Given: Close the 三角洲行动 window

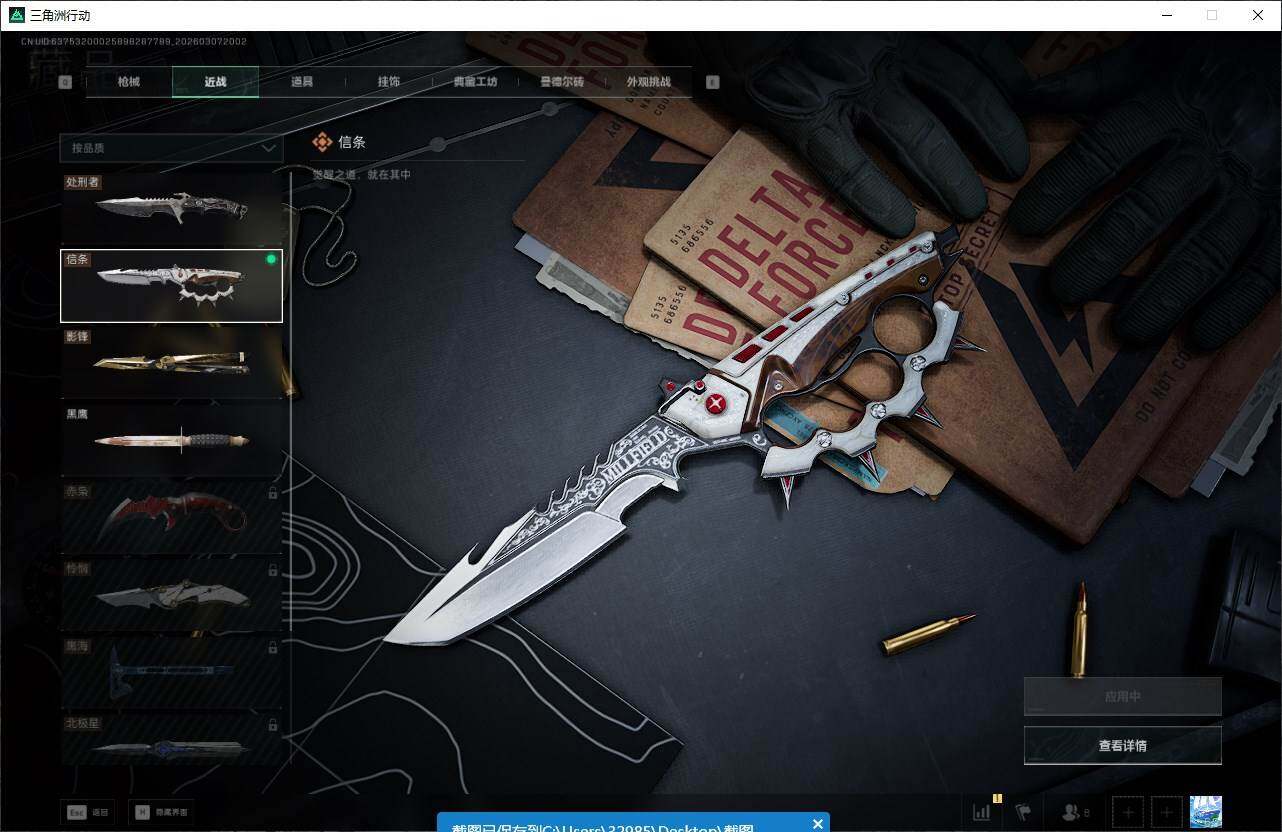Looking at the screenshot, I should 1258,15.
